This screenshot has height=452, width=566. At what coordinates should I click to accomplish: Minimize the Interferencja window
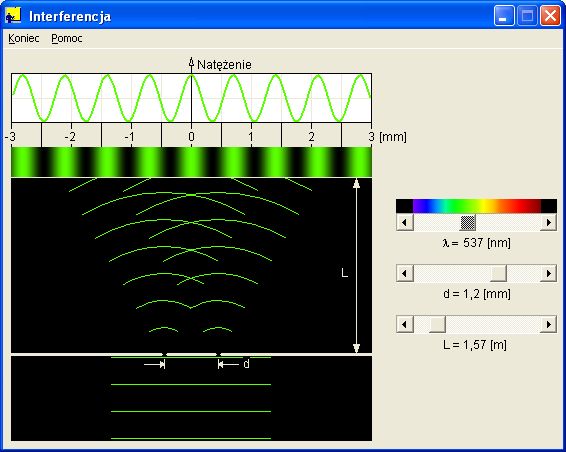pyautogui.click(x=504, y=16)
